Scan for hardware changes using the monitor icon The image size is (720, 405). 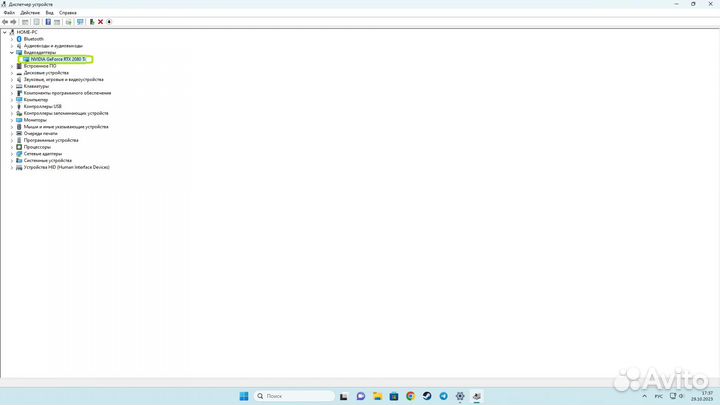[80, 21]
